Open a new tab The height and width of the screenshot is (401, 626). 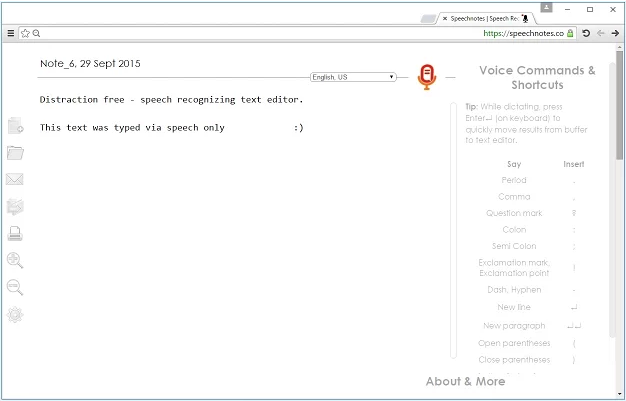click(428, 19)
